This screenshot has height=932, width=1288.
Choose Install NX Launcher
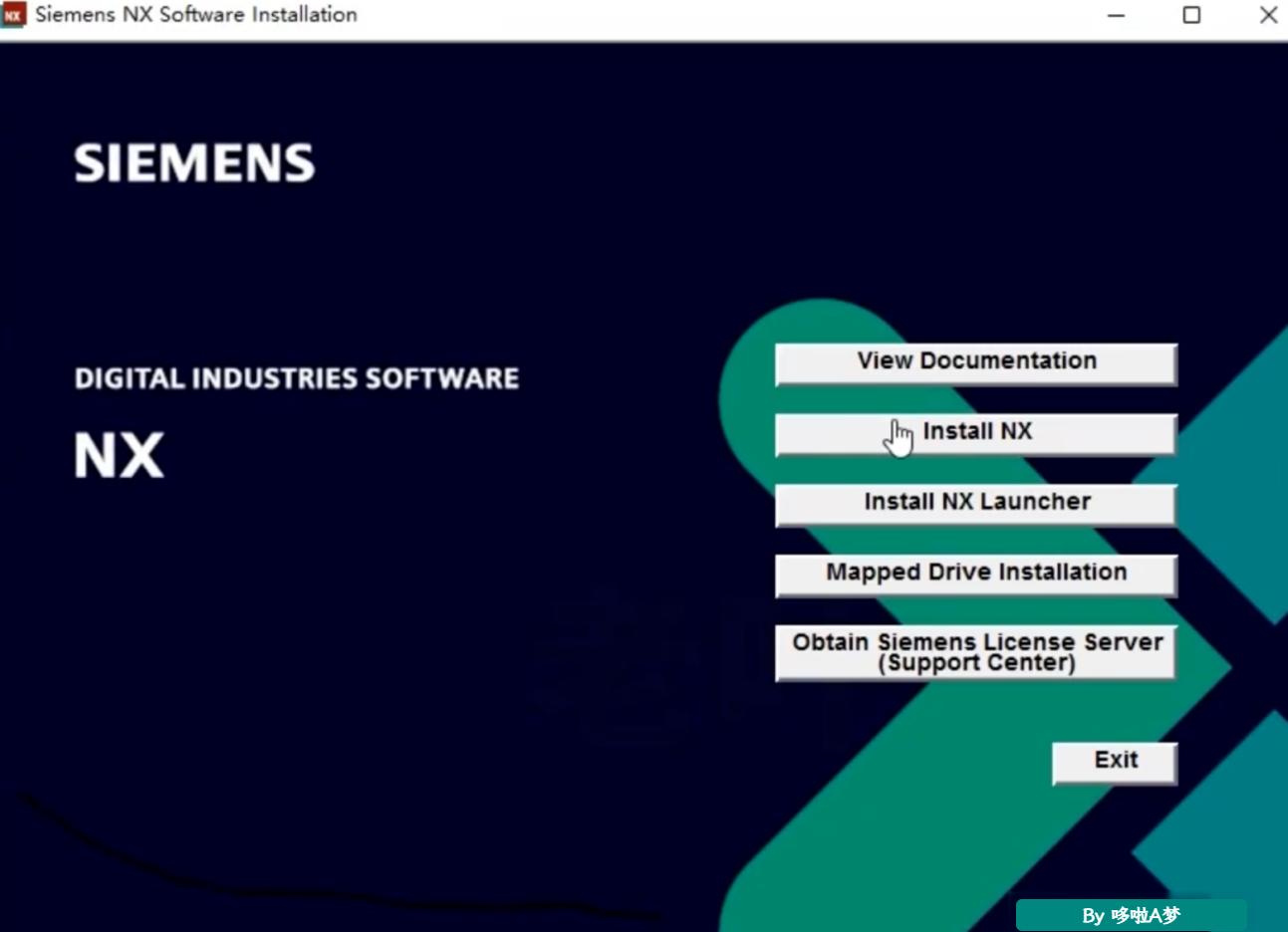pyautogui.click(x=976, y=505)
